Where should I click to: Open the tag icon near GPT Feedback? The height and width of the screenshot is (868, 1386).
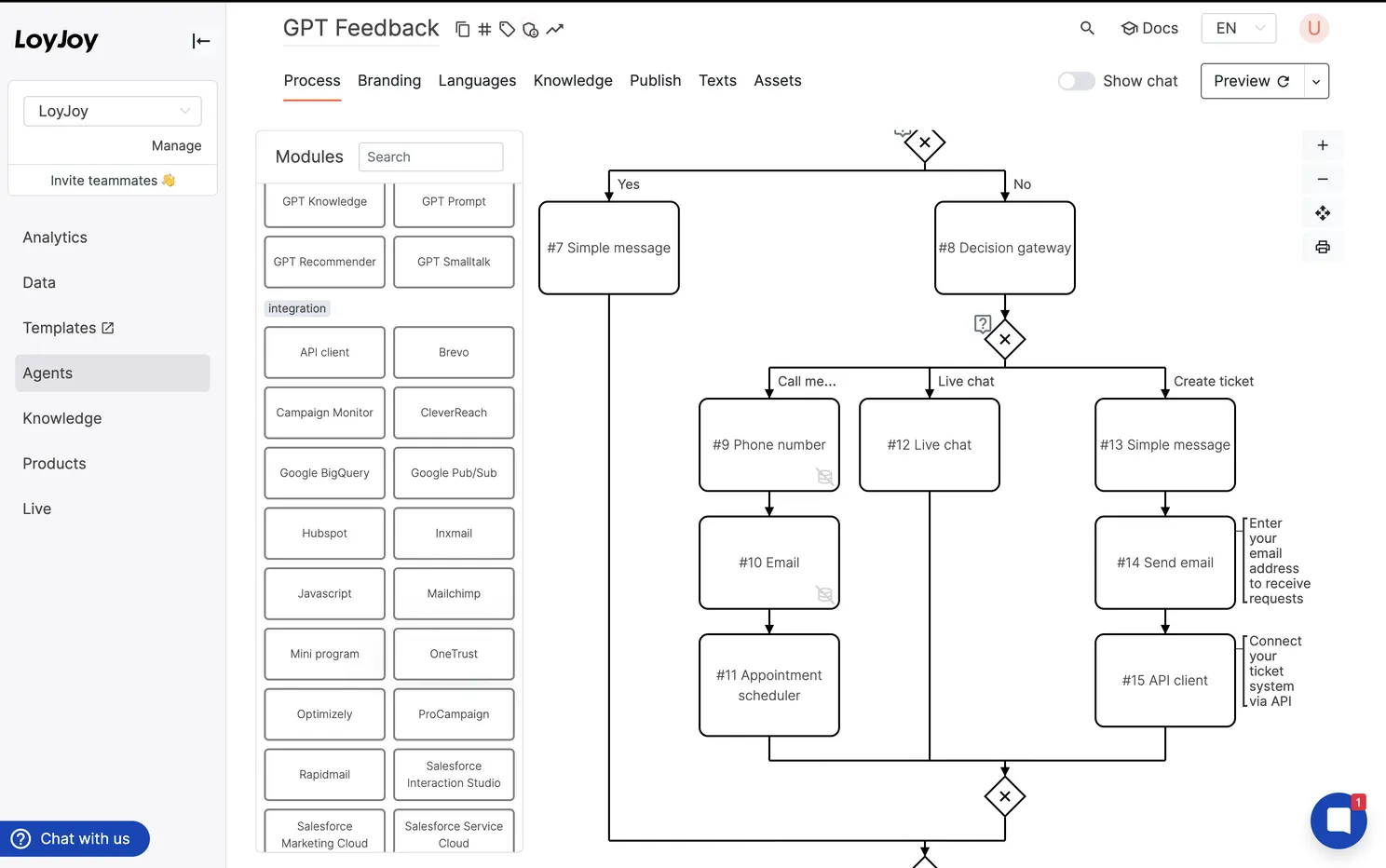click(x=507, y=29)
